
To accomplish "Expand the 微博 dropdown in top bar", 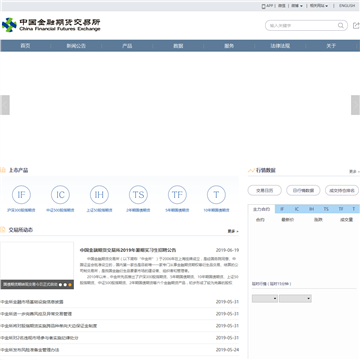I will [x=297, y=6].
